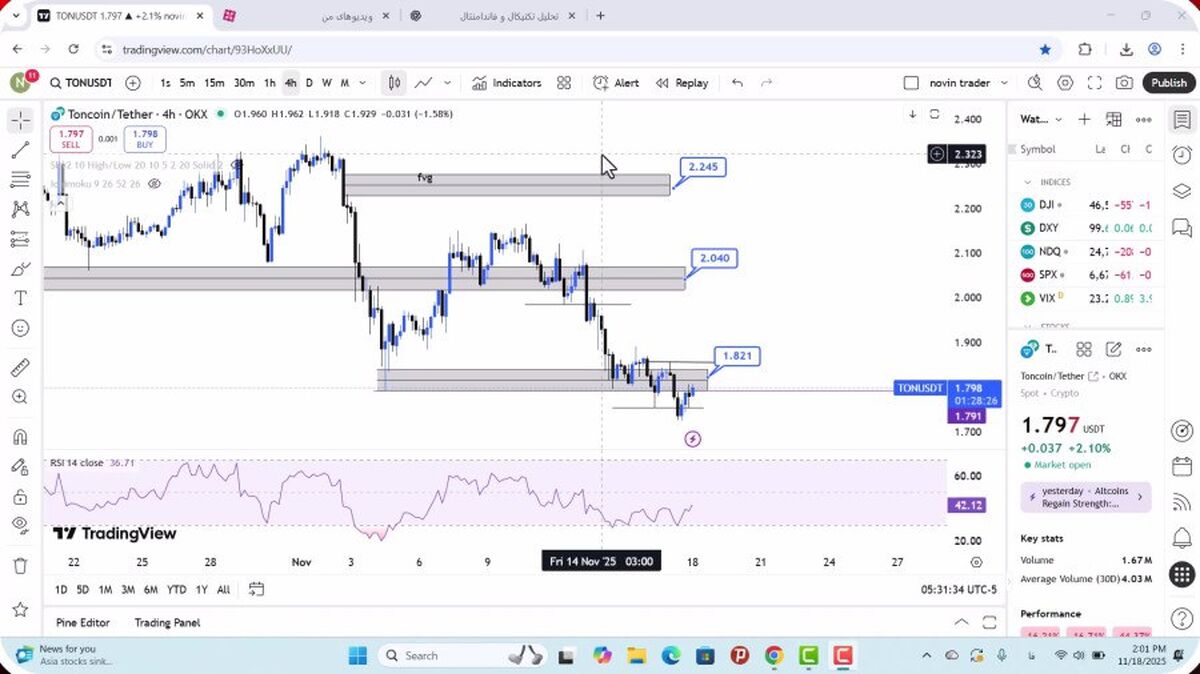Collapse the INDICES watchlist section

(x=1027, y=182)
